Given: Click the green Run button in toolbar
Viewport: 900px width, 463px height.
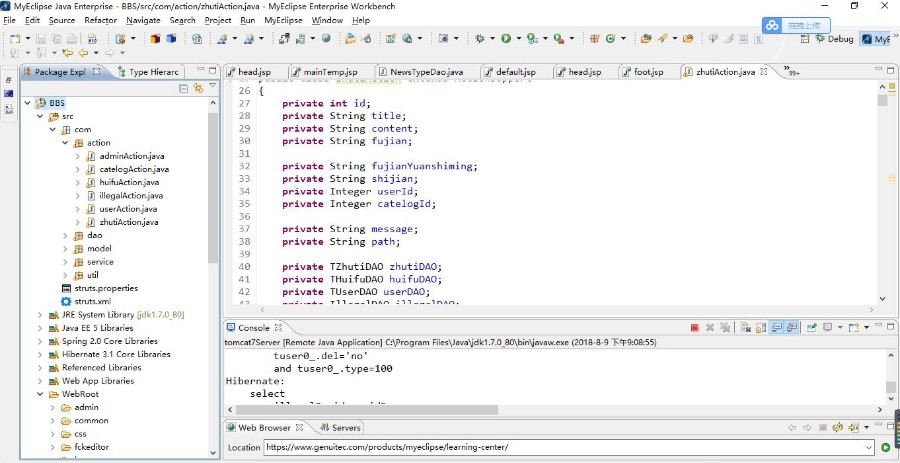Looking at the screenshot, I should [x=506, y=38].
